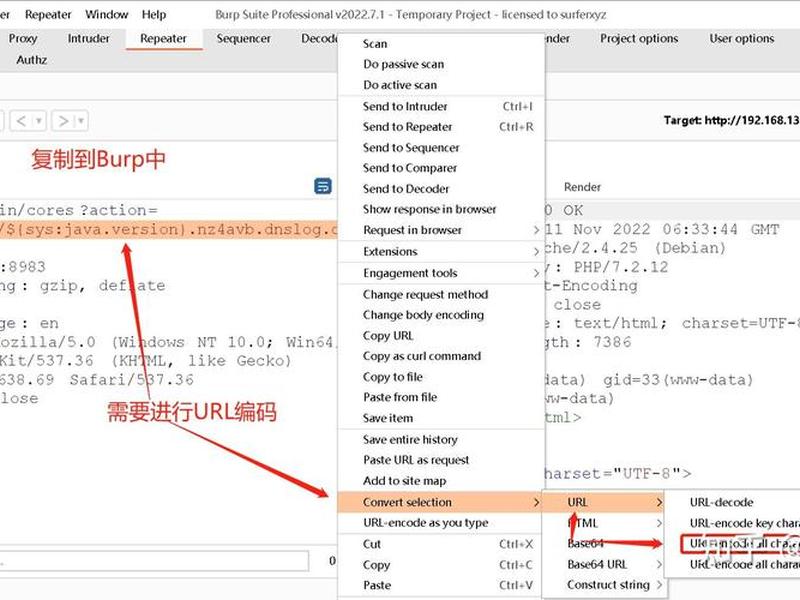Viewport: 800px width, 600px height.
Task: Select Send to Decoder
Action: 441,189
